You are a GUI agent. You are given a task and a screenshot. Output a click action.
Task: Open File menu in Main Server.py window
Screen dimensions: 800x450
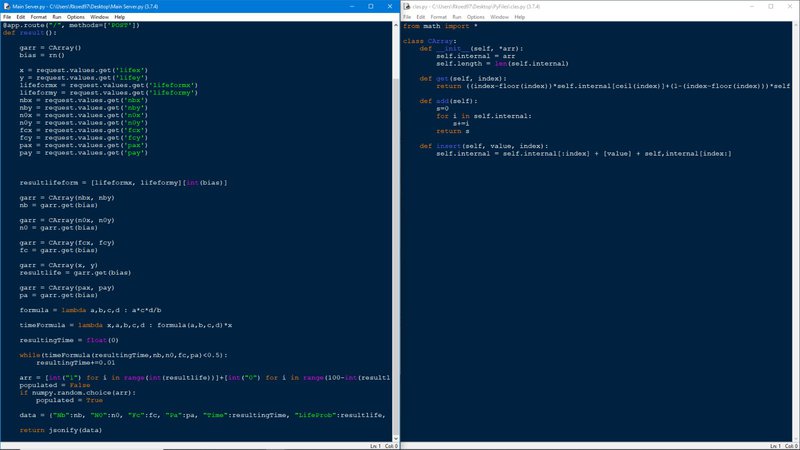[7, 17]
